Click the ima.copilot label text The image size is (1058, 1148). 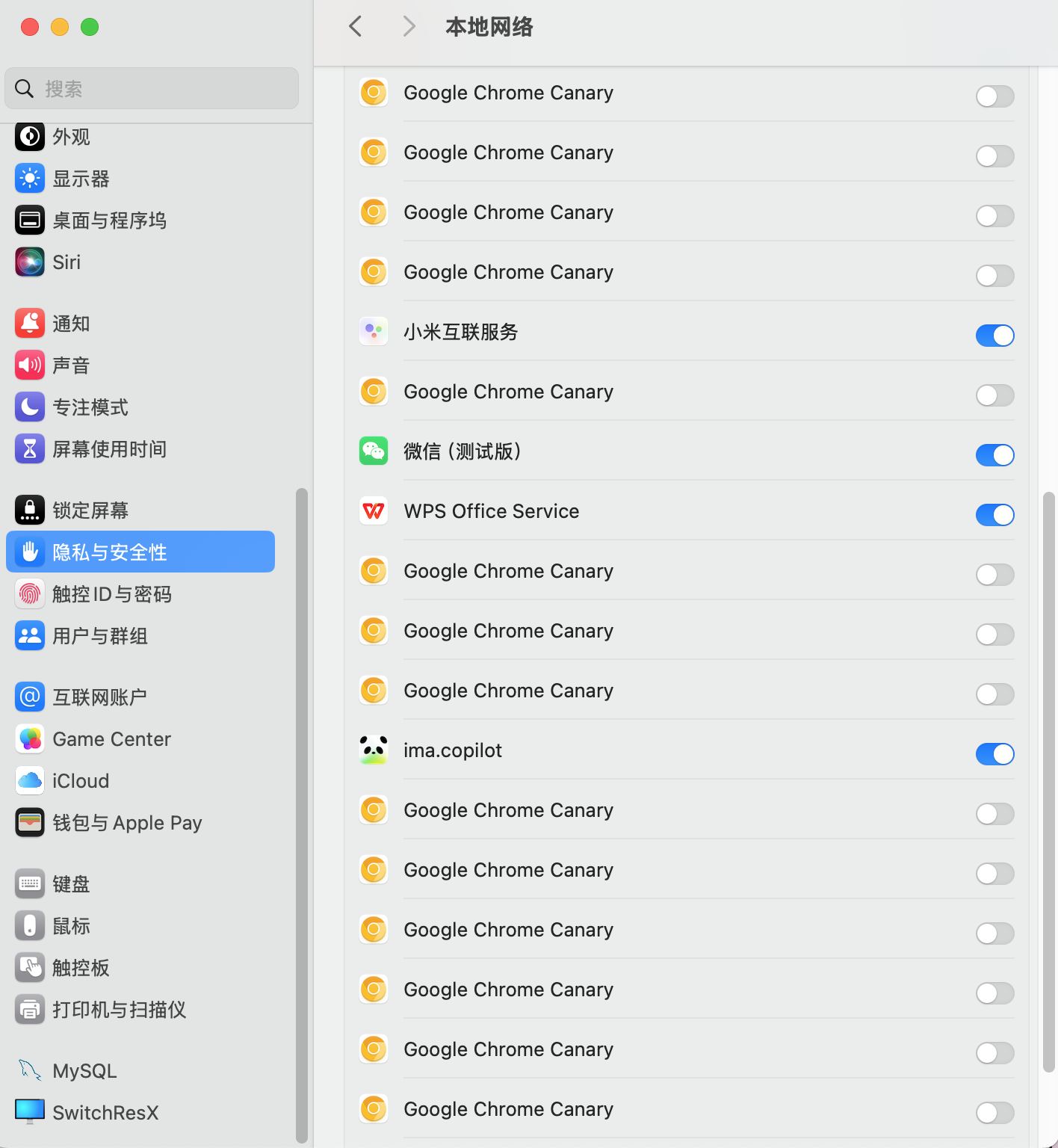[x=453, y=750]
